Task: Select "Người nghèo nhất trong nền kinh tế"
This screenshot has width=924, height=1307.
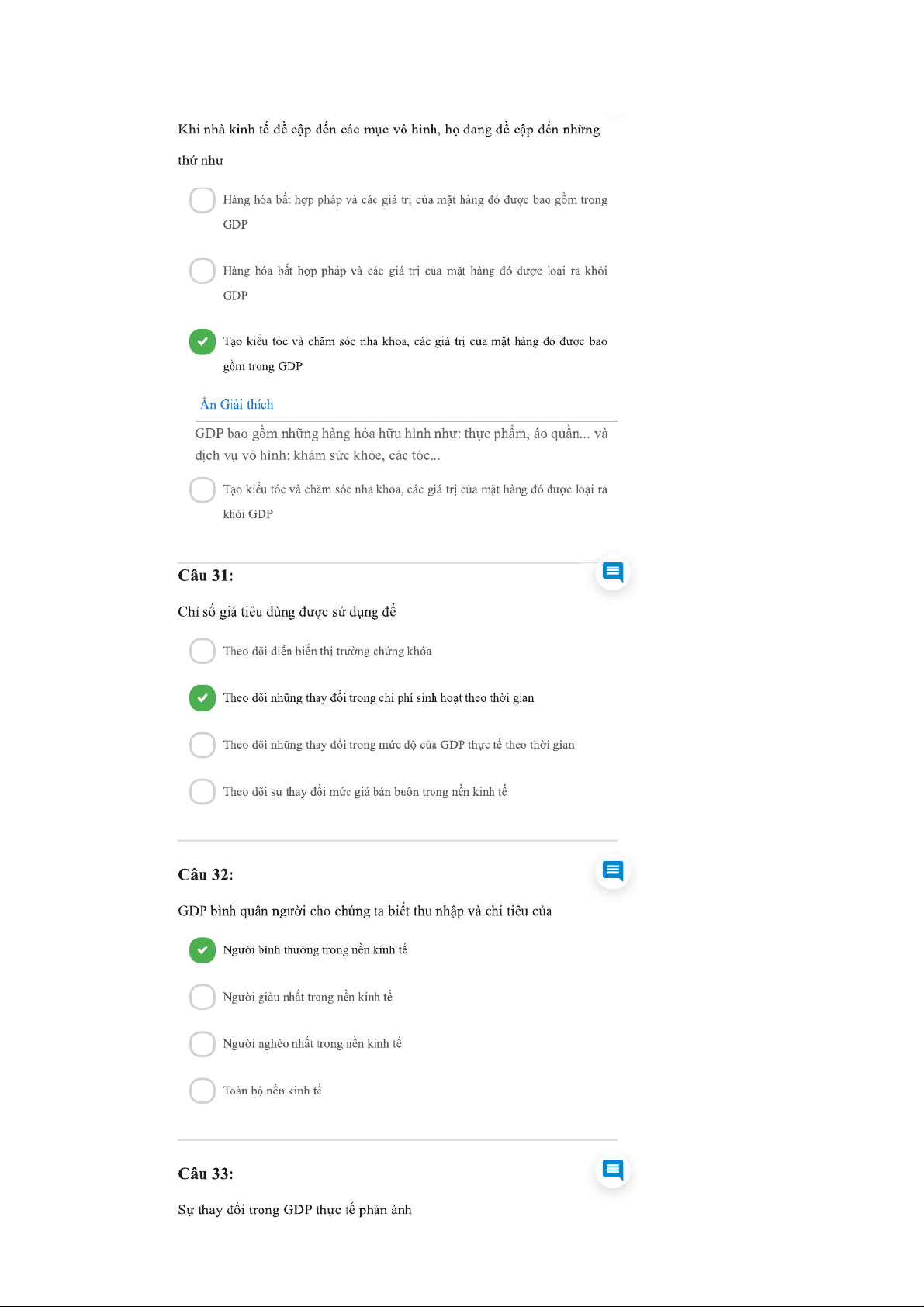Action: [x=202, y=1043]
